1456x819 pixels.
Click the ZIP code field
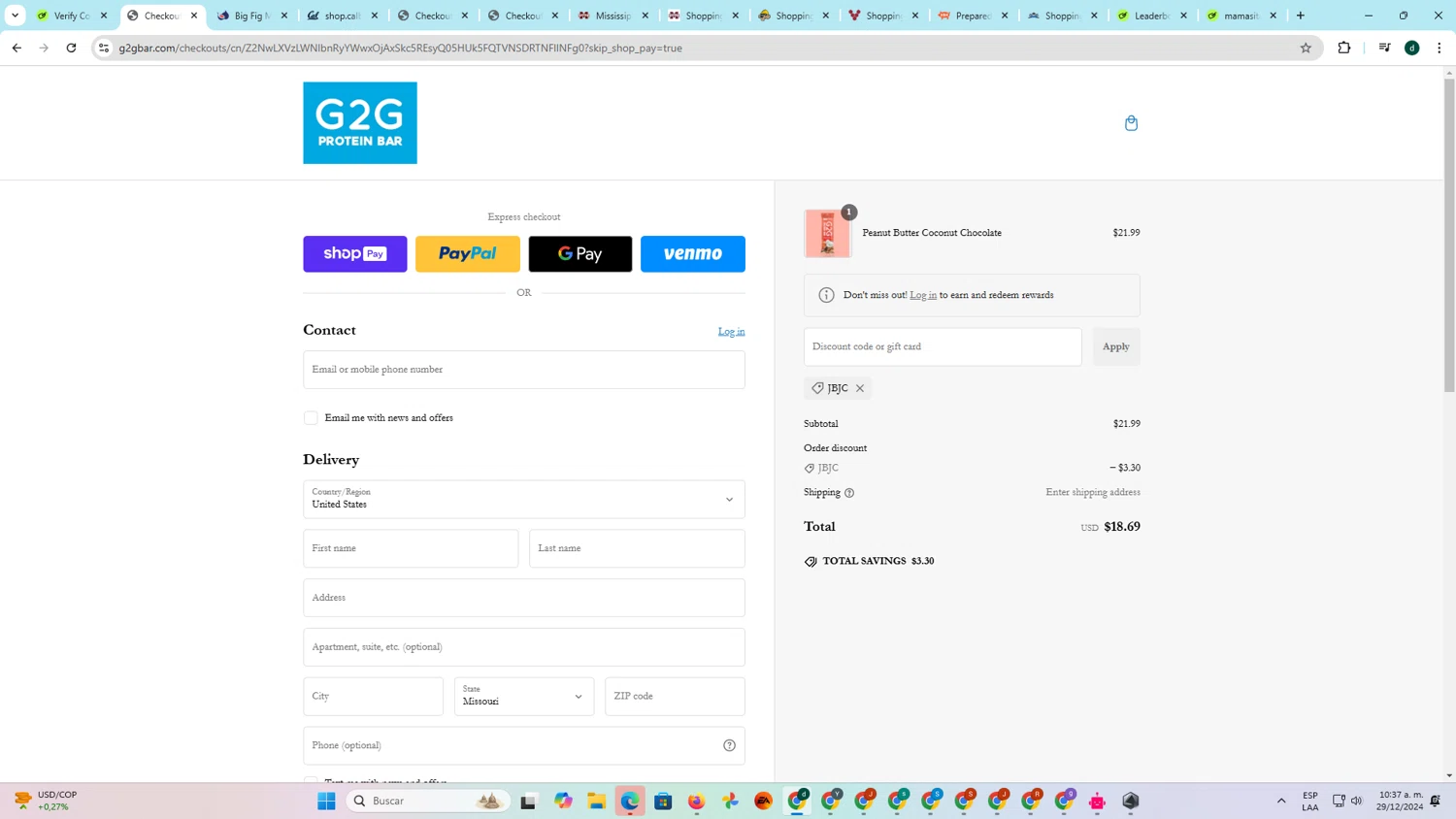tap(675, 696)
